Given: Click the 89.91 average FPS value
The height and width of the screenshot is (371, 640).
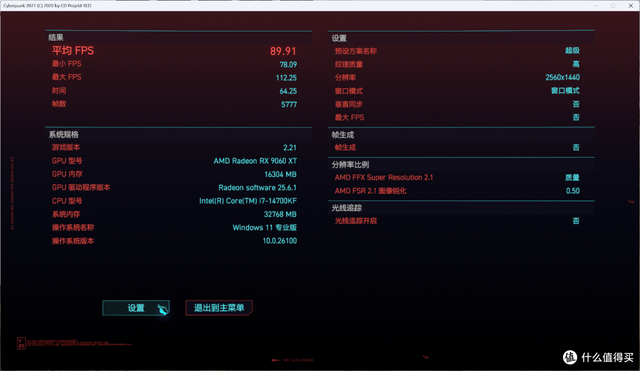Looking at the screenshot, I should tap(283, 51).
